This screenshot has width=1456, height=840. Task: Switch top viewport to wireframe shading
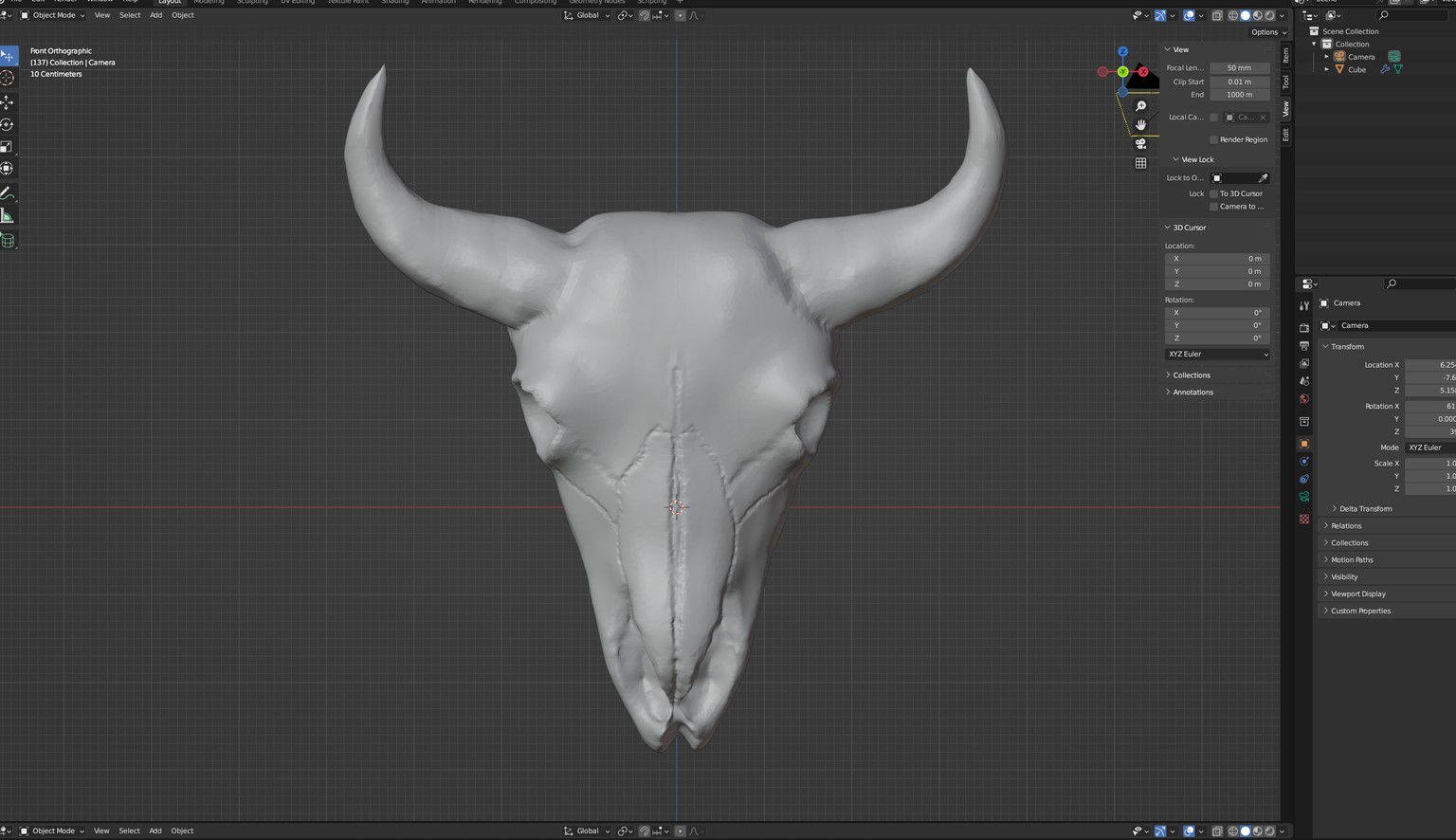click(1233, 15)
